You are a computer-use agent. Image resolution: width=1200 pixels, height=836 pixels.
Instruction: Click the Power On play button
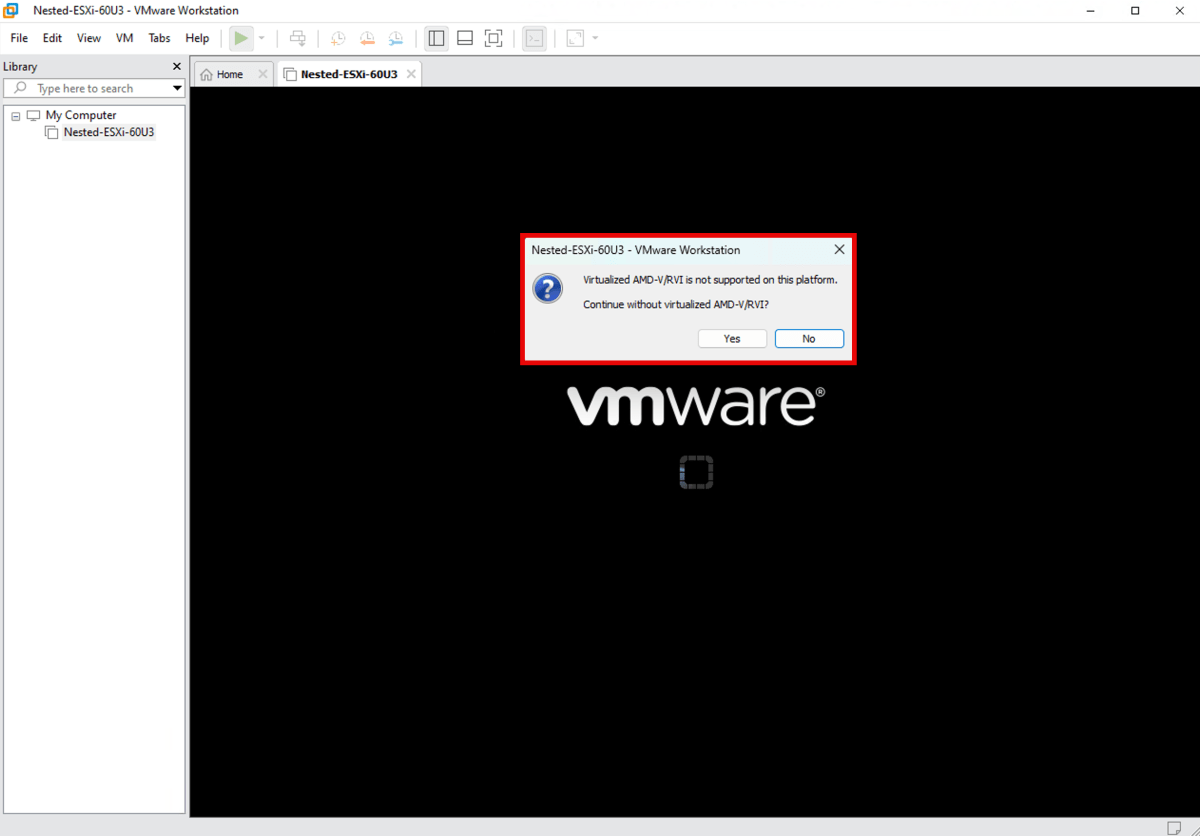241,38
